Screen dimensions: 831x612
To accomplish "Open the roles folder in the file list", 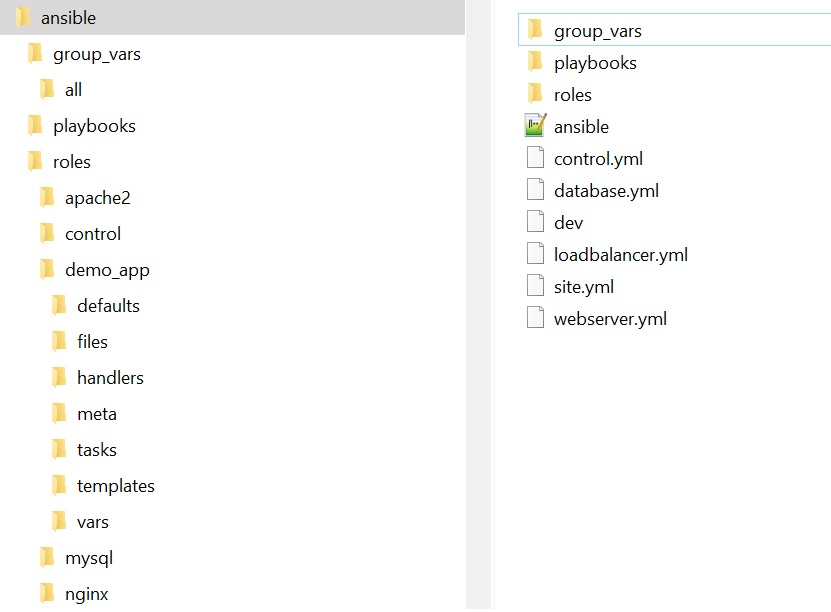I will 572,95.
